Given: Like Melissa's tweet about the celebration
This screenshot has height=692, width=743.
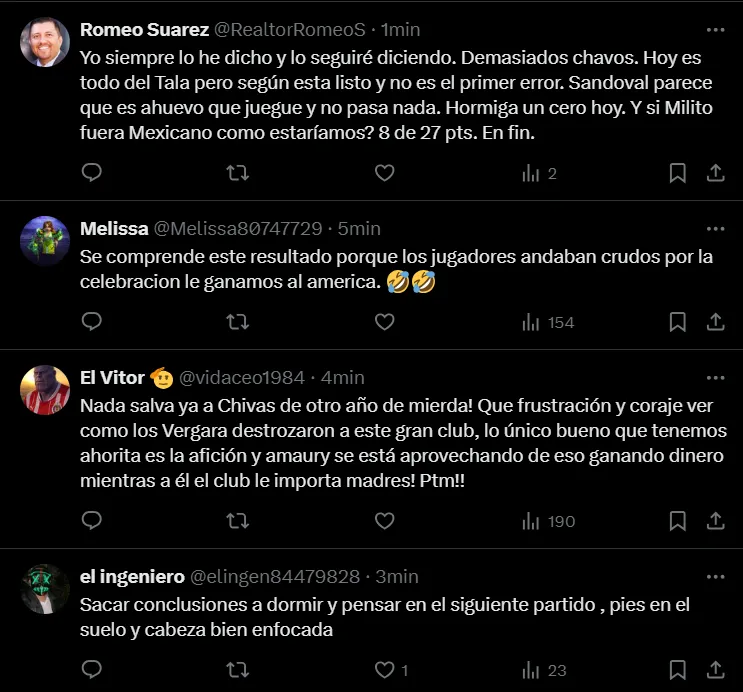Looking at the screenshot, I should coord(384,322).
